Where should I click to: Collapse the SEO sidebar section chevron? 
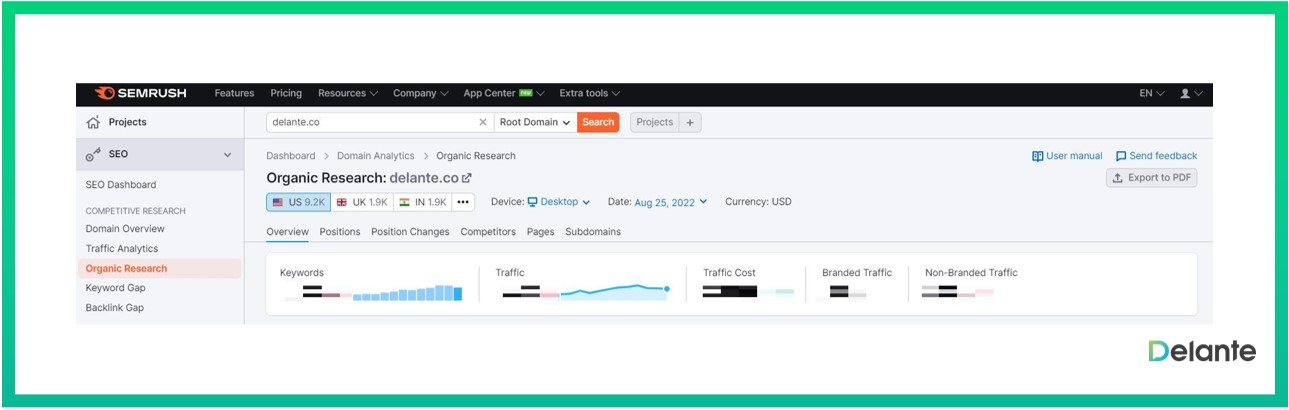pos(227,155)
